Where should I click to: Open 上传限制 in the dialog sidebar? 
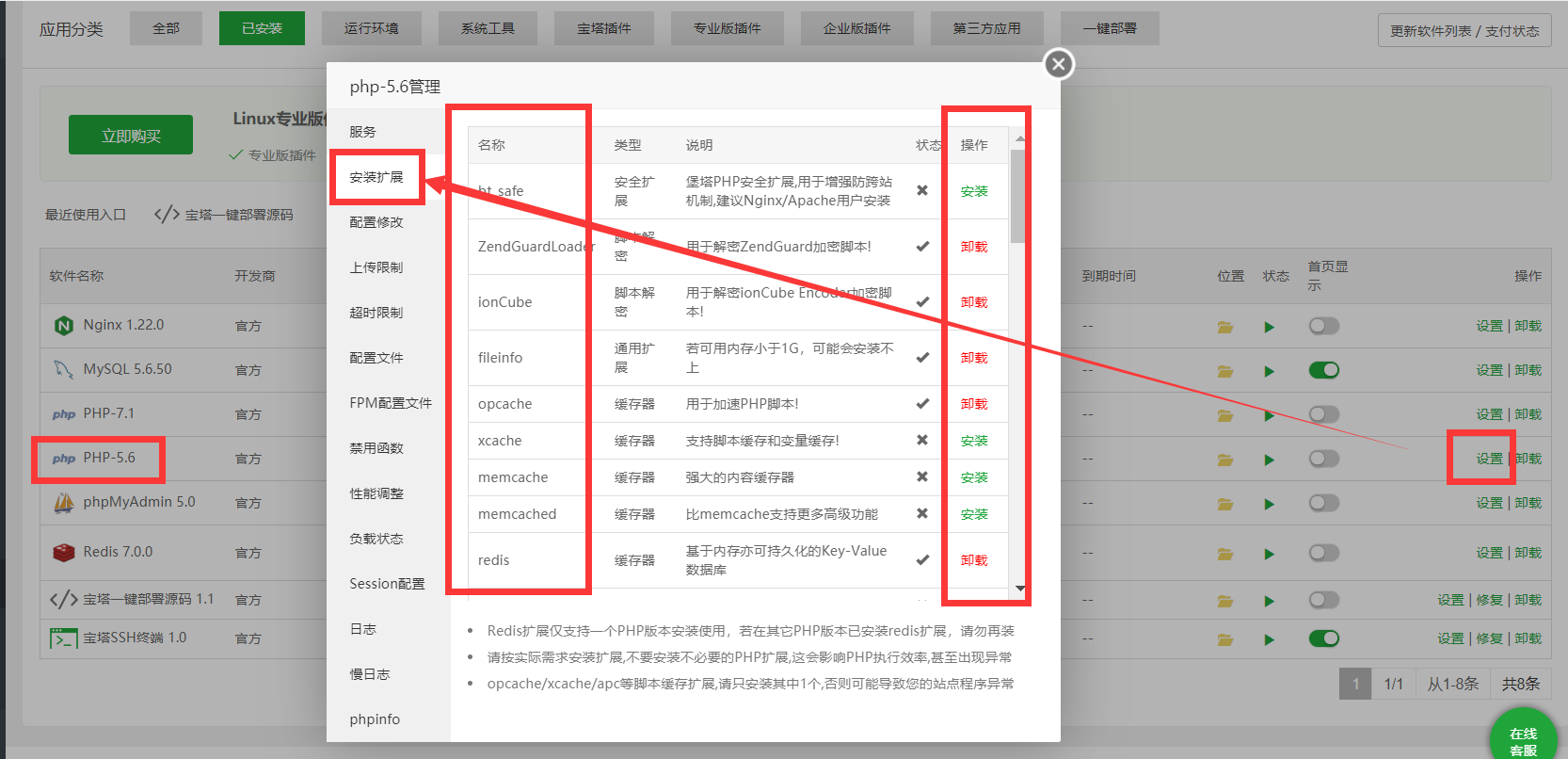pos(376,267)
